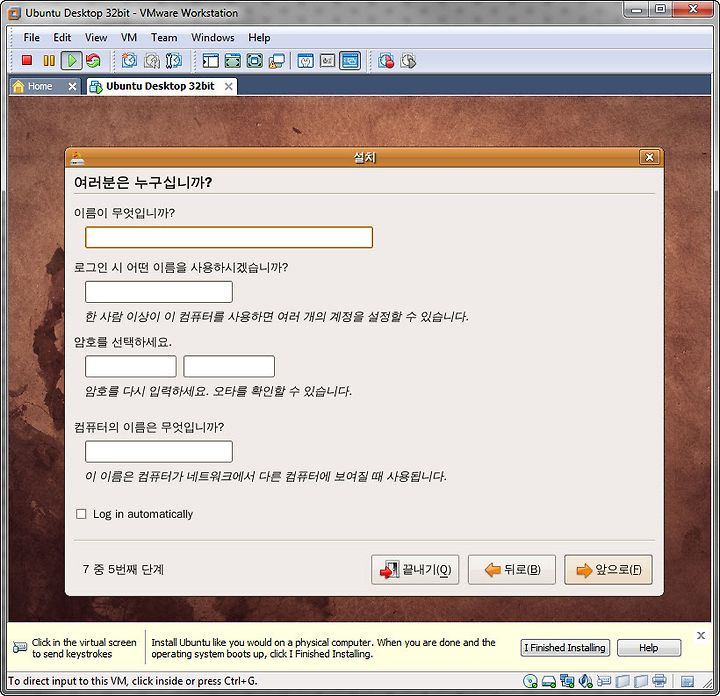Show the appliance view icon
720x696 pixels.
(x=327, y=61)
